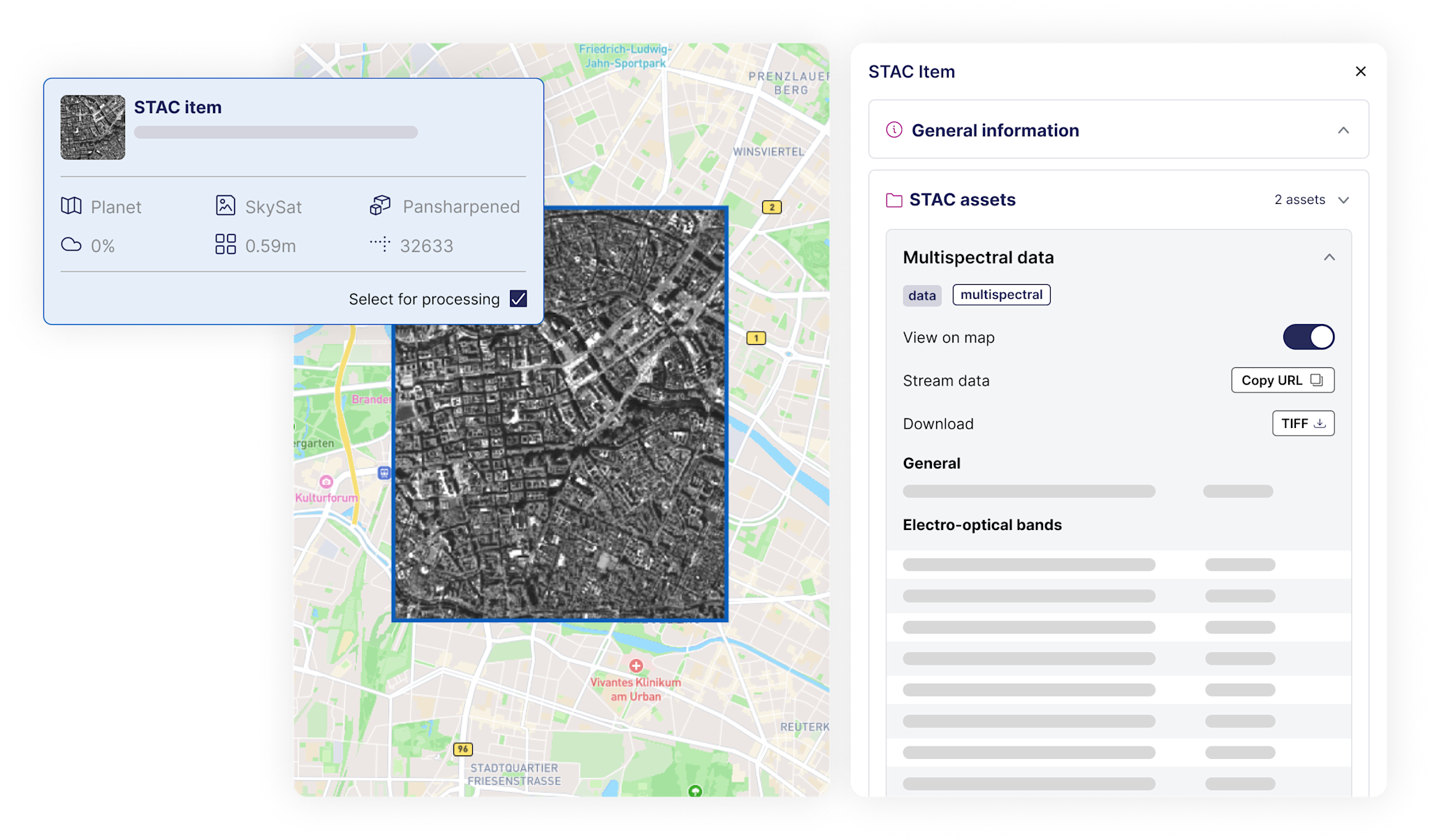
Task: Click the info icon beside General information
Action: pos(893,130)
